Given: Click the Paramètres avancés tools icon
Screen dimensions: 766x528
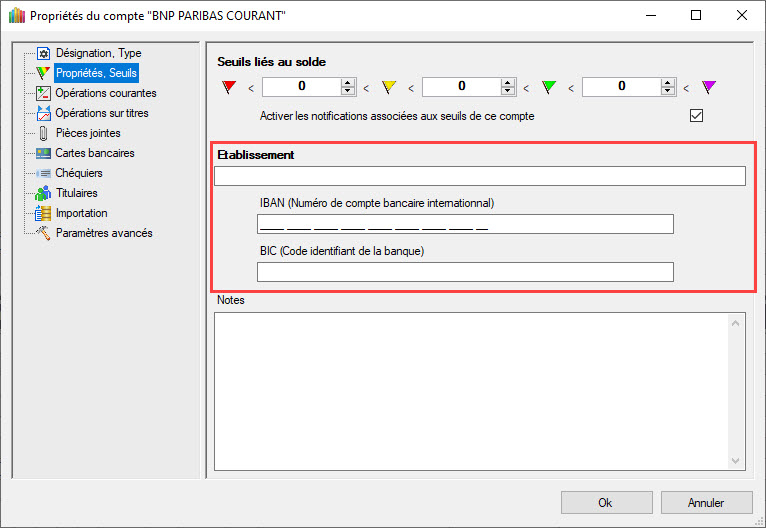Looking at the screenshot, I should click(x=43, y=233).
